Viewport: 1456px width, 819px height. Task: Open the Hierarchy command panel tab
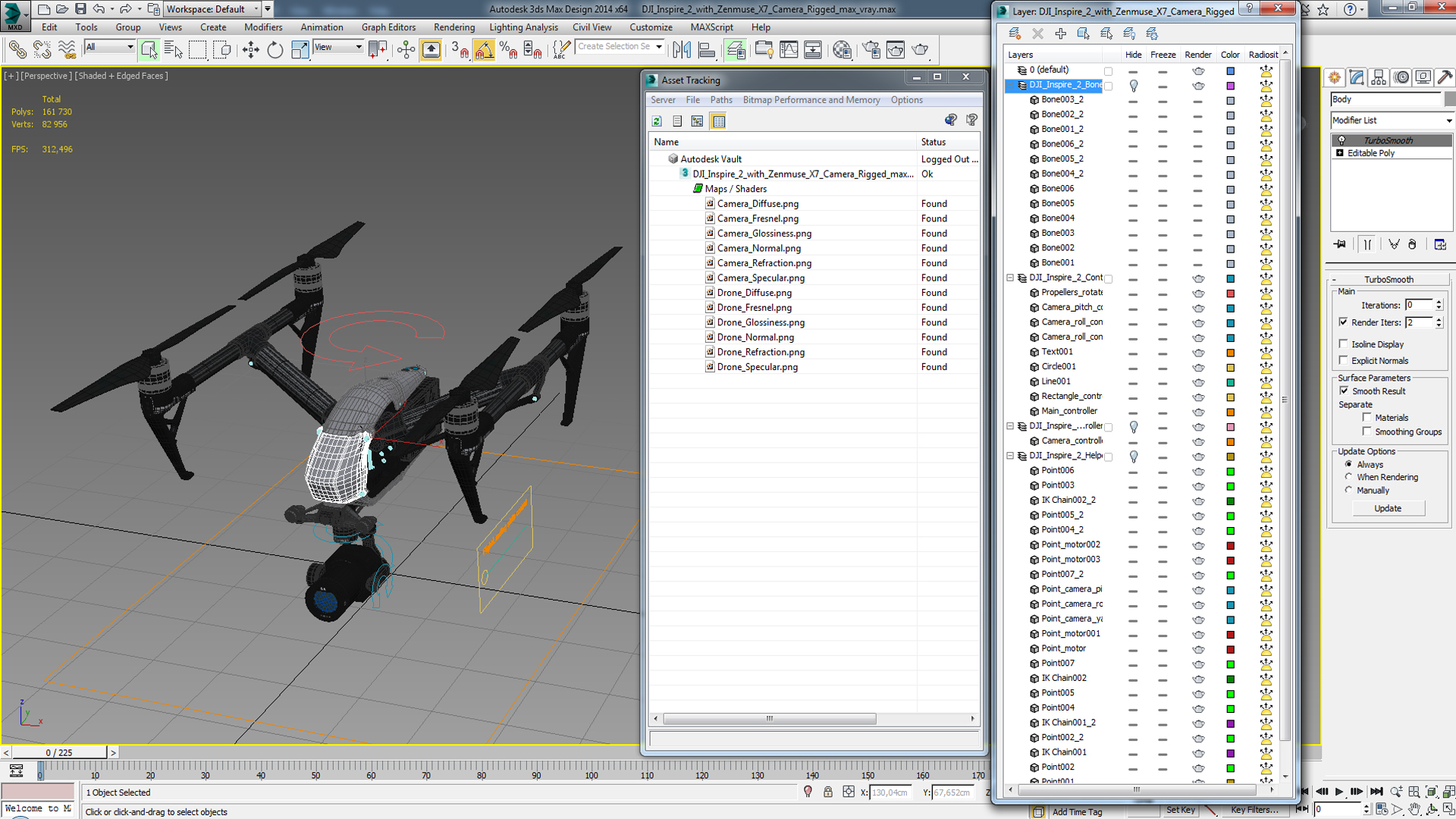click(1379, 77)
